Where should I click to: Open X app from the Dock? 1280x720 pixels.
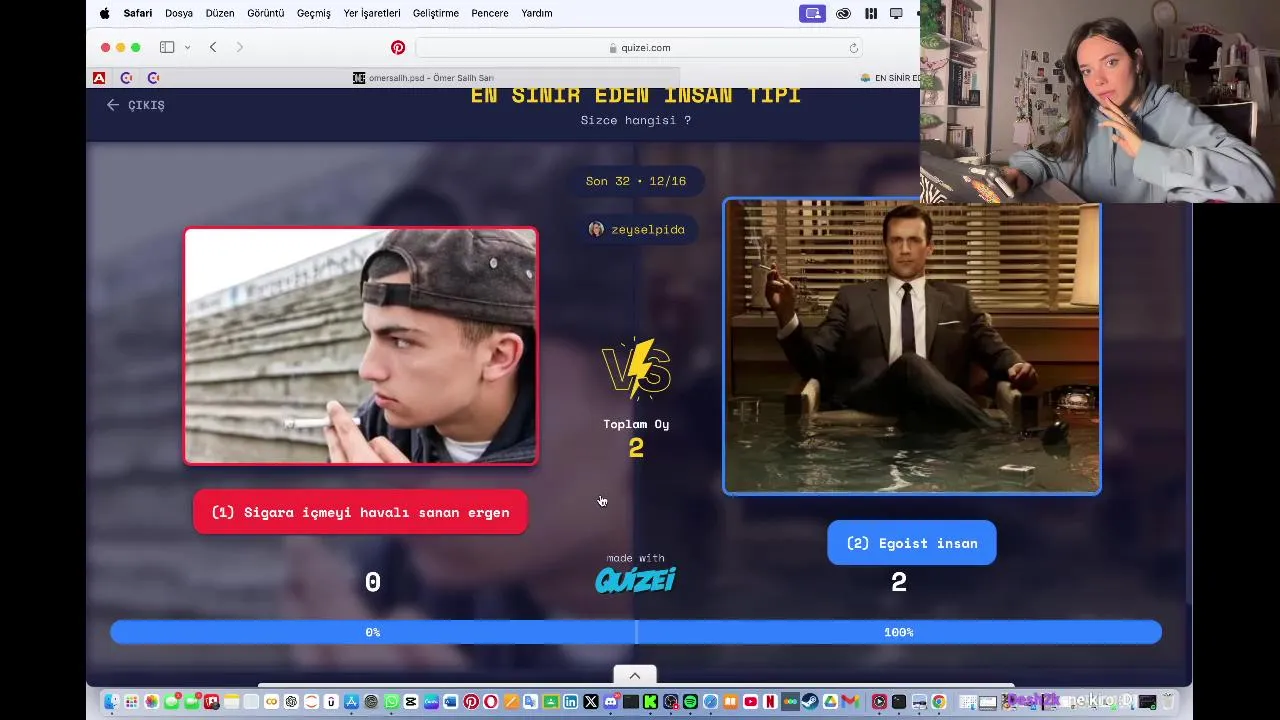coord(591,702)
